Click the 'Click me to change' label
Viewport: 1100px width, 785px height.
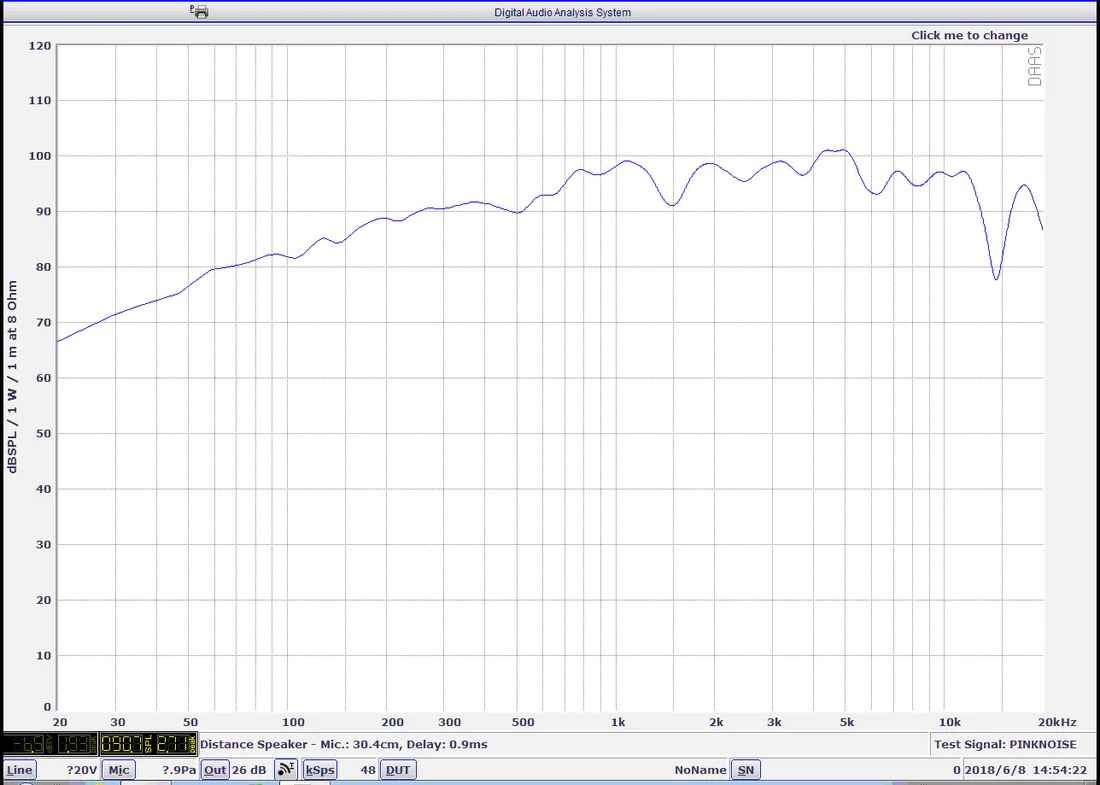coord(969,34)
